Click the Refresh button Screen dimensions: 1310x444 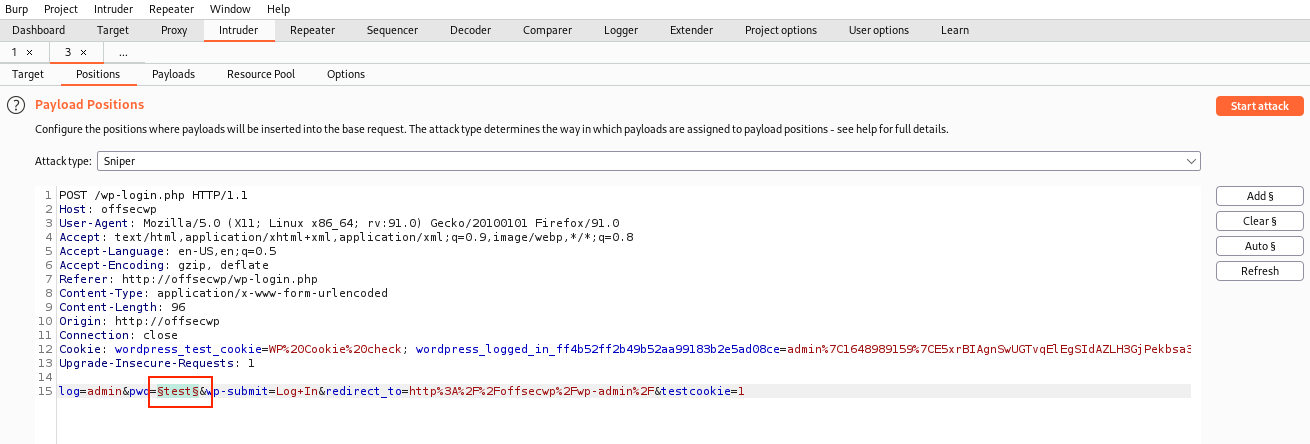click(1259, 271)
